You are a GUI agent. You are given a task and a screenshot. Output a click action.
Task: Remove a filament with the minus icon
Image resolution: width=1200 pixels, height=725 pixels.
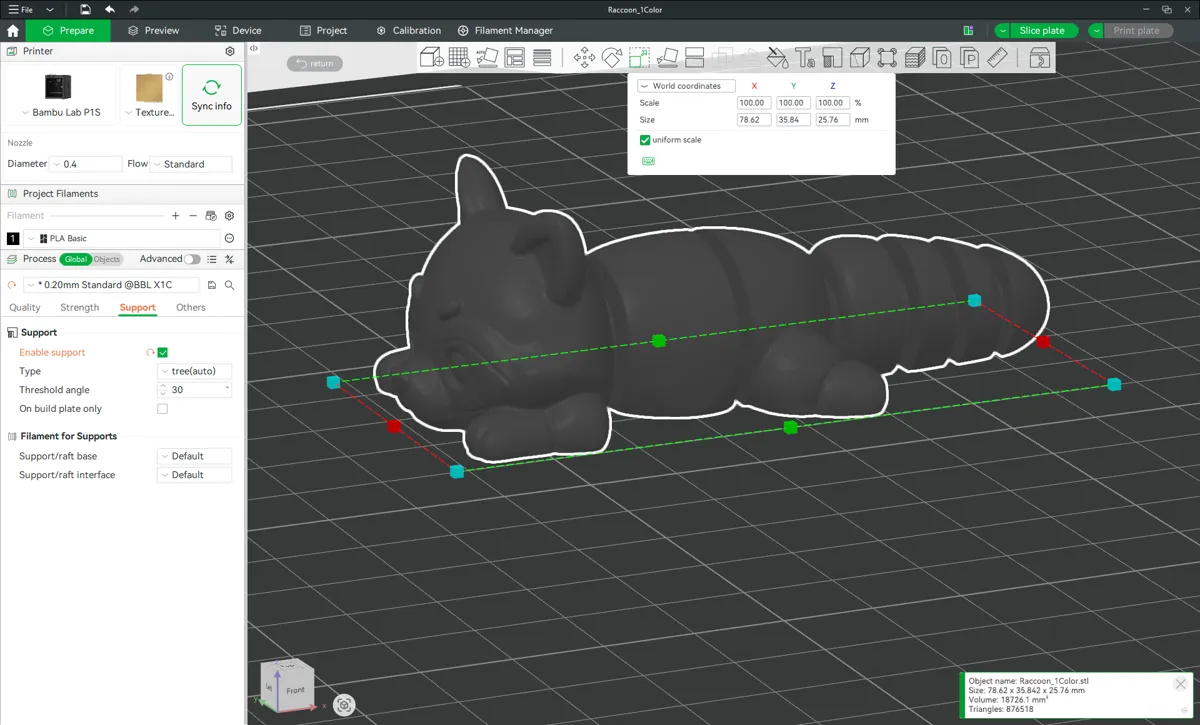pyautogui.click(x=193, y=215)
